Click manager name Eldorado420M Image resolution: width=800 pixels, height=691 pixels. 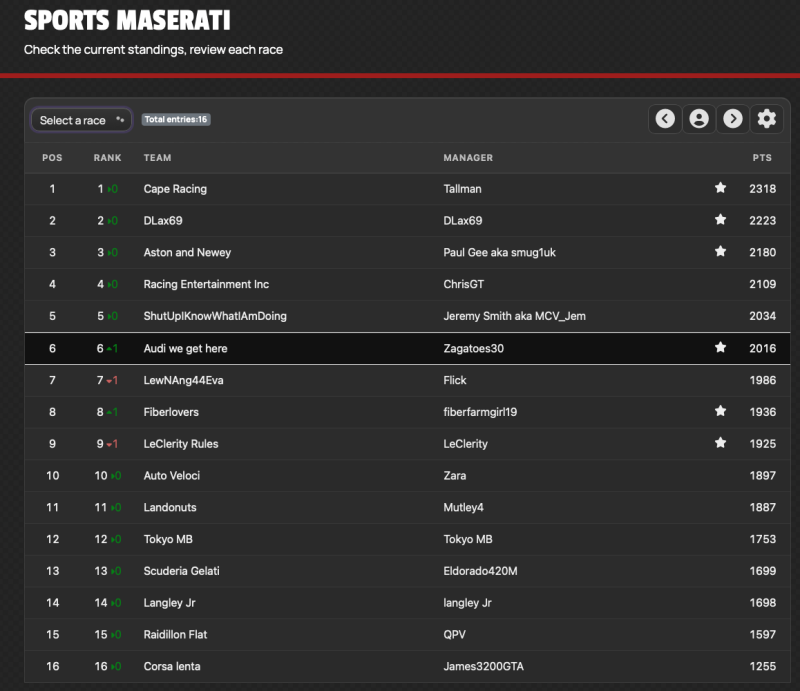pos(480,571)
